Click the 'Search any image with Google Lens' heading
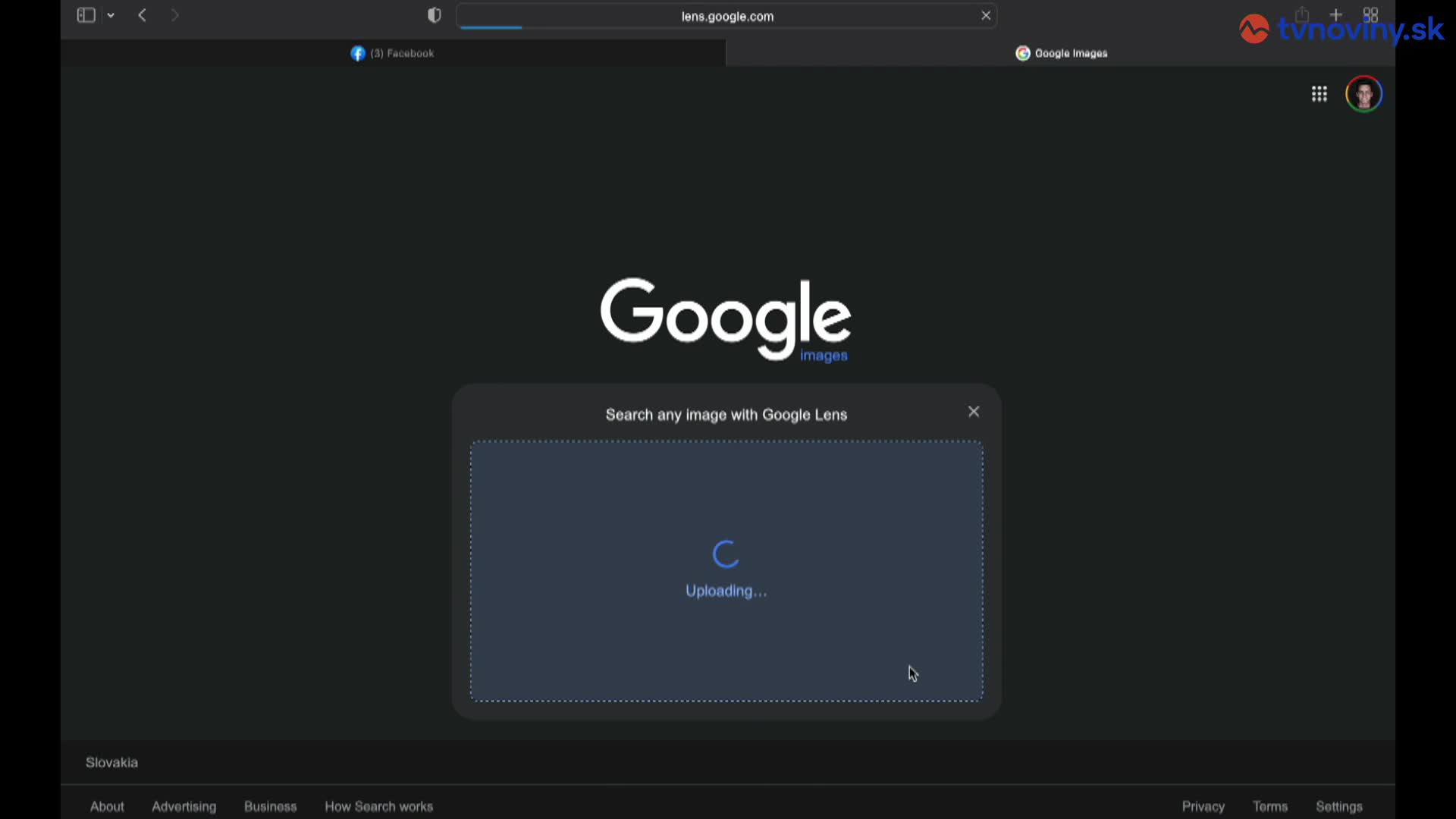 [726, 415]
